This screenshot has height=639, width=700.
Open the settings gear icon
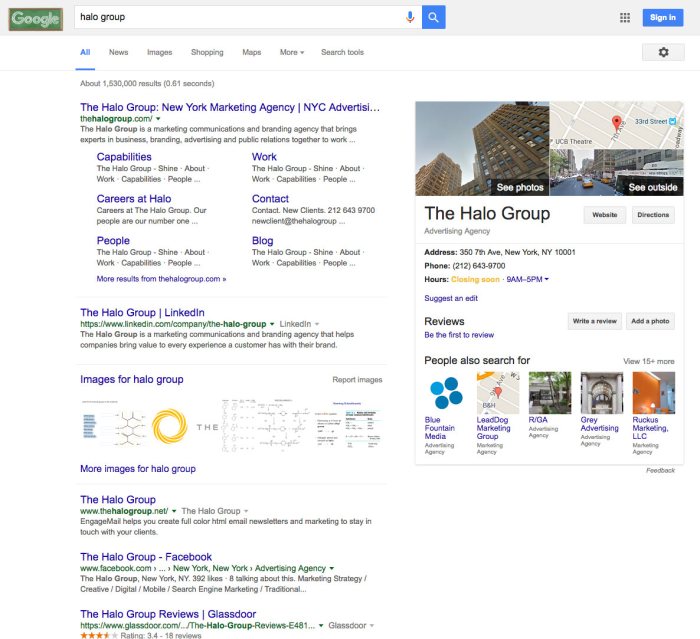[x=663, y=52]
